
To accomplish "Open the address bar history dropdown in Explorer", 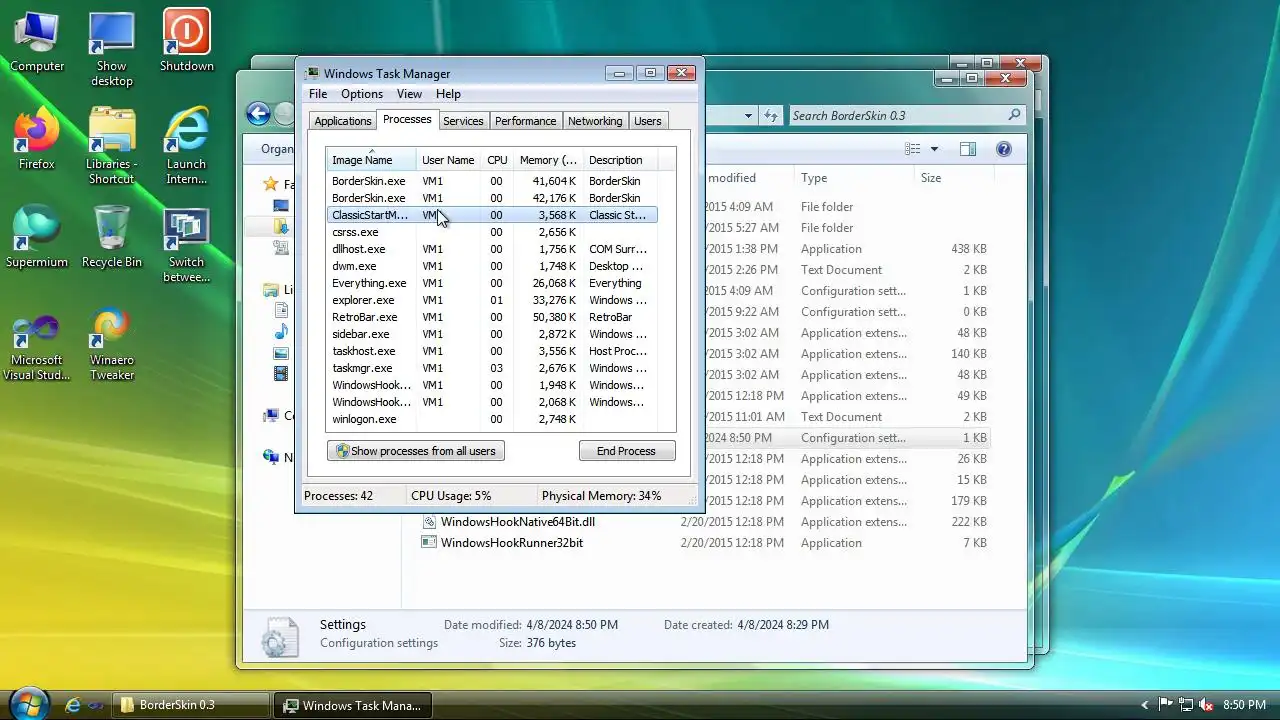I will pos(748,116).
